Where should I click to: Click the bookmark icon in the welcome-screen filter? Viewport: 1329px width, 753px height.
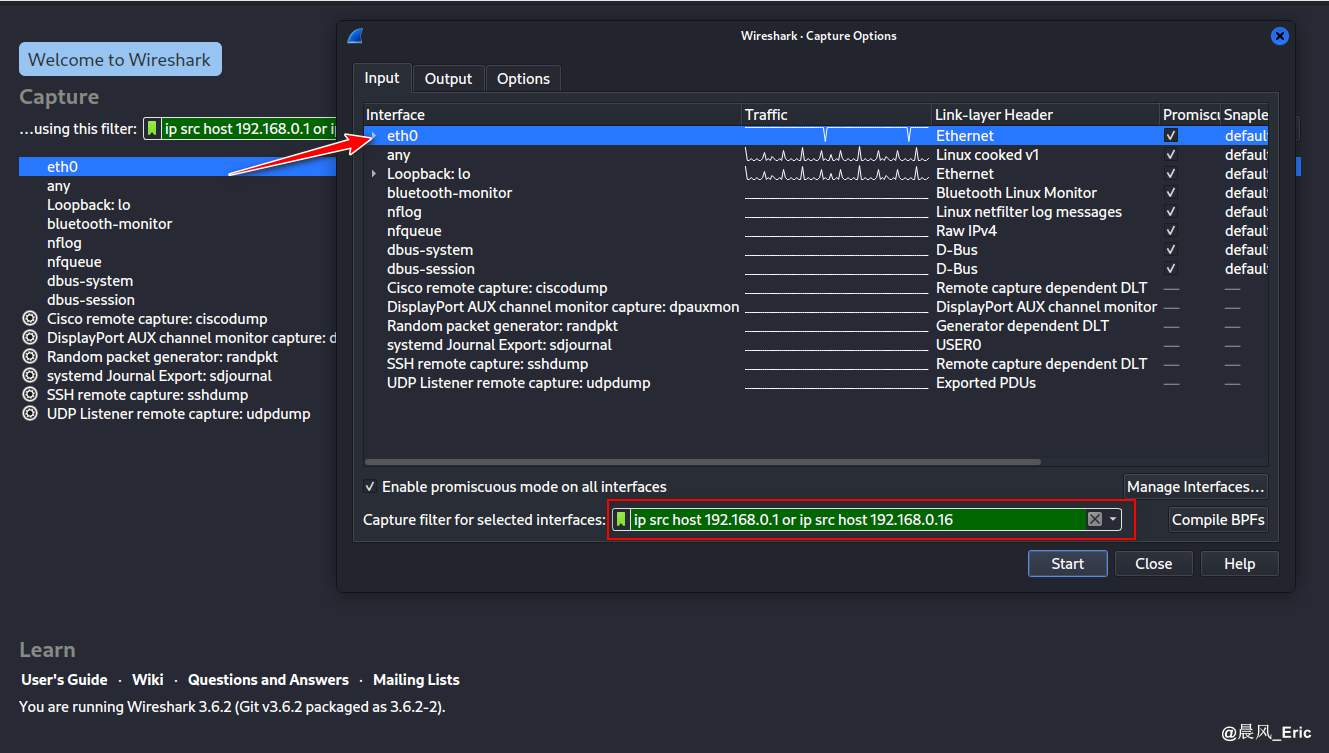[152, 128]
